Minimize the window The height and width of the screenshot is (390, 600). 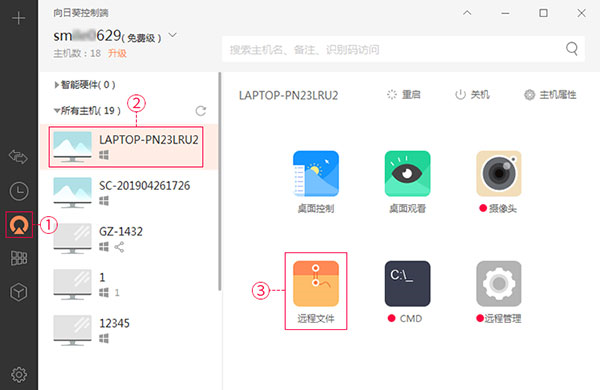(x=505, y=13)
